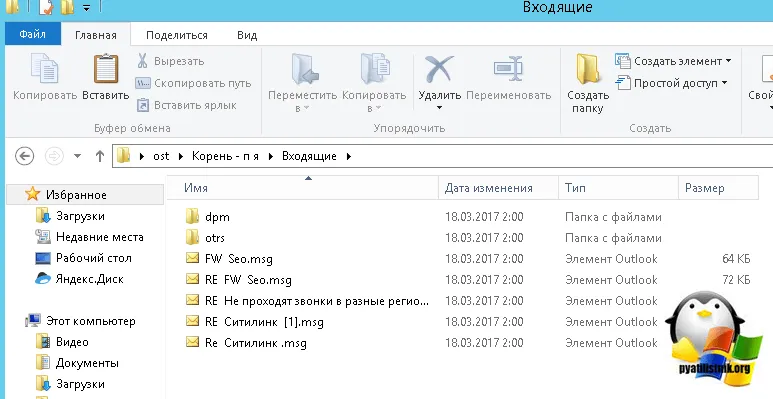This screenshot has height=399, width=773.
Task: Click Вырезать scissors button
Action: 170,61
